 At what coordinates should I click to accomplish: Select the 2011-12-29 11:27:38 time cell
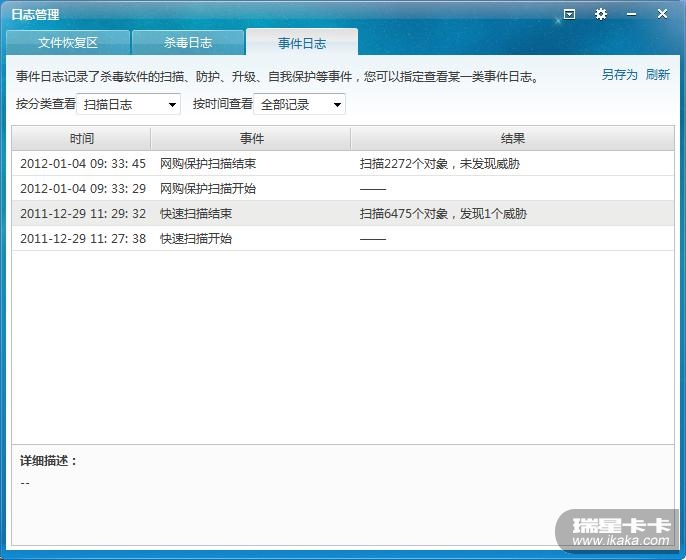(83, 238)
